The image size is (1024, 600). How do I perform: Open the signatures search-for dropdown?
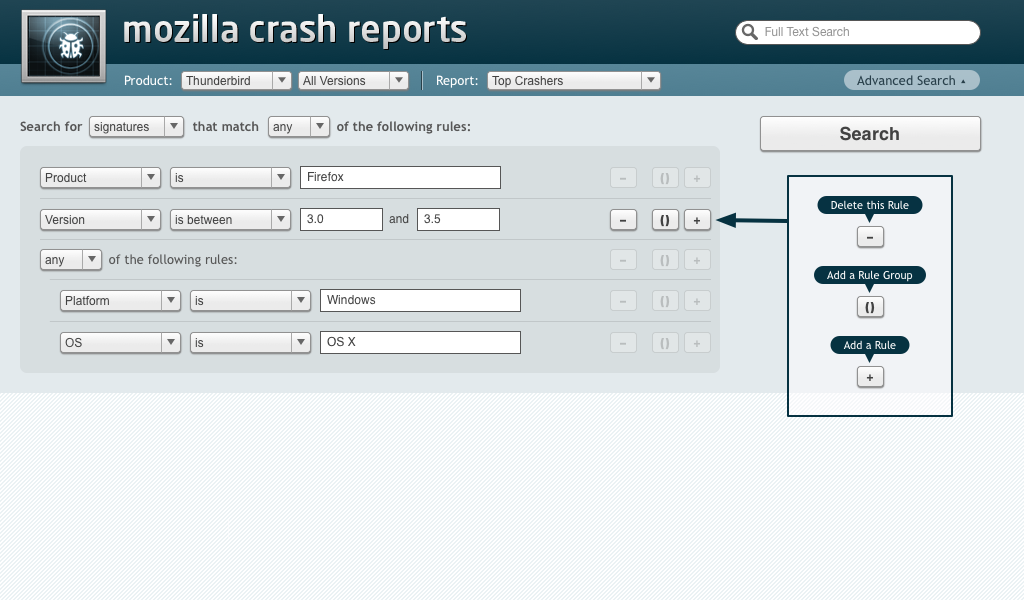tap(136, 127)
